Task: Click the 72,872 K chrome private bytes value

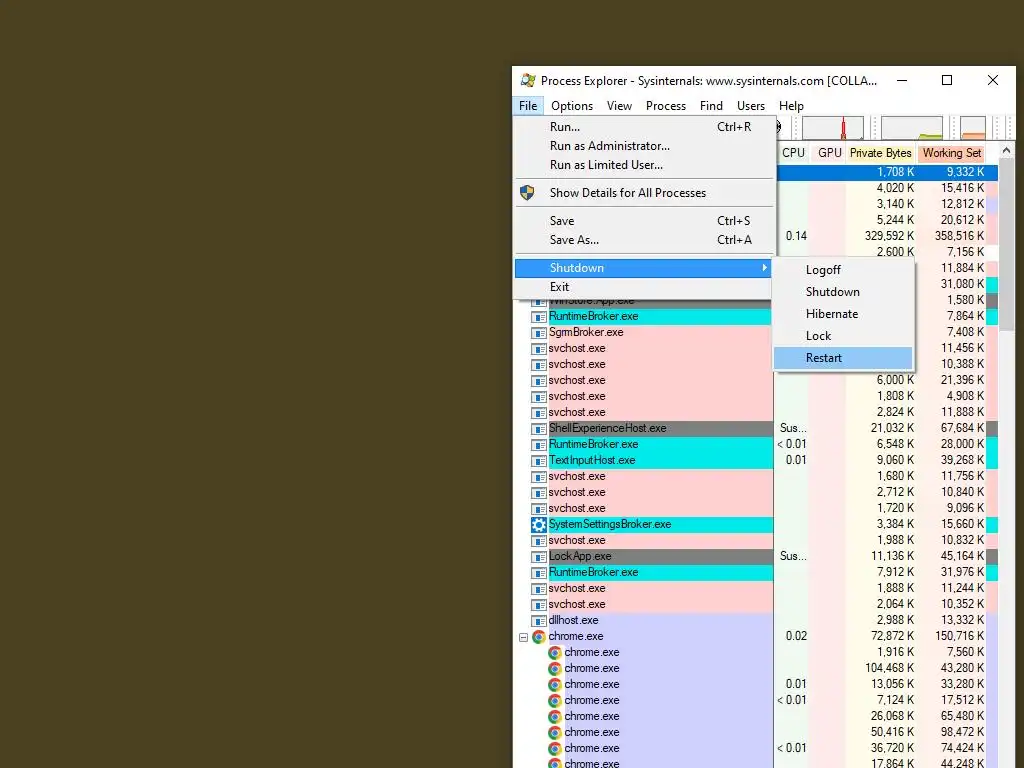Action: coord(892,636)
